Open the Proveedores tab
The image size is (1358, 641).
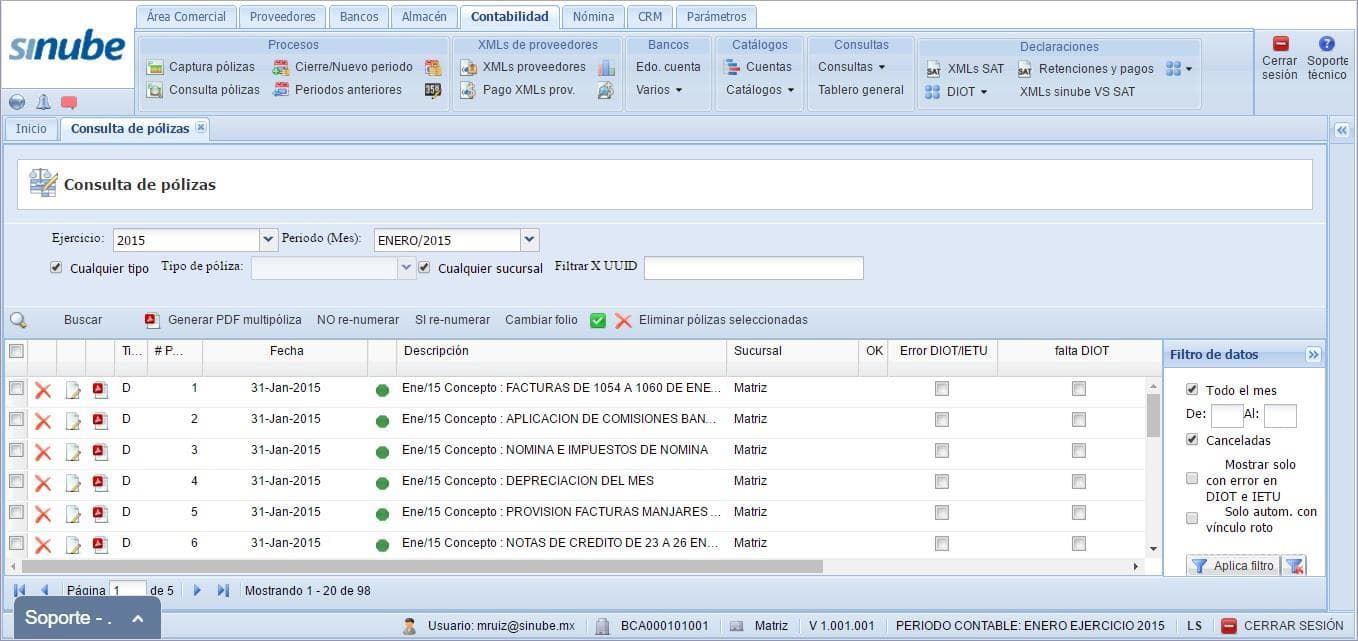coord(283,17)
